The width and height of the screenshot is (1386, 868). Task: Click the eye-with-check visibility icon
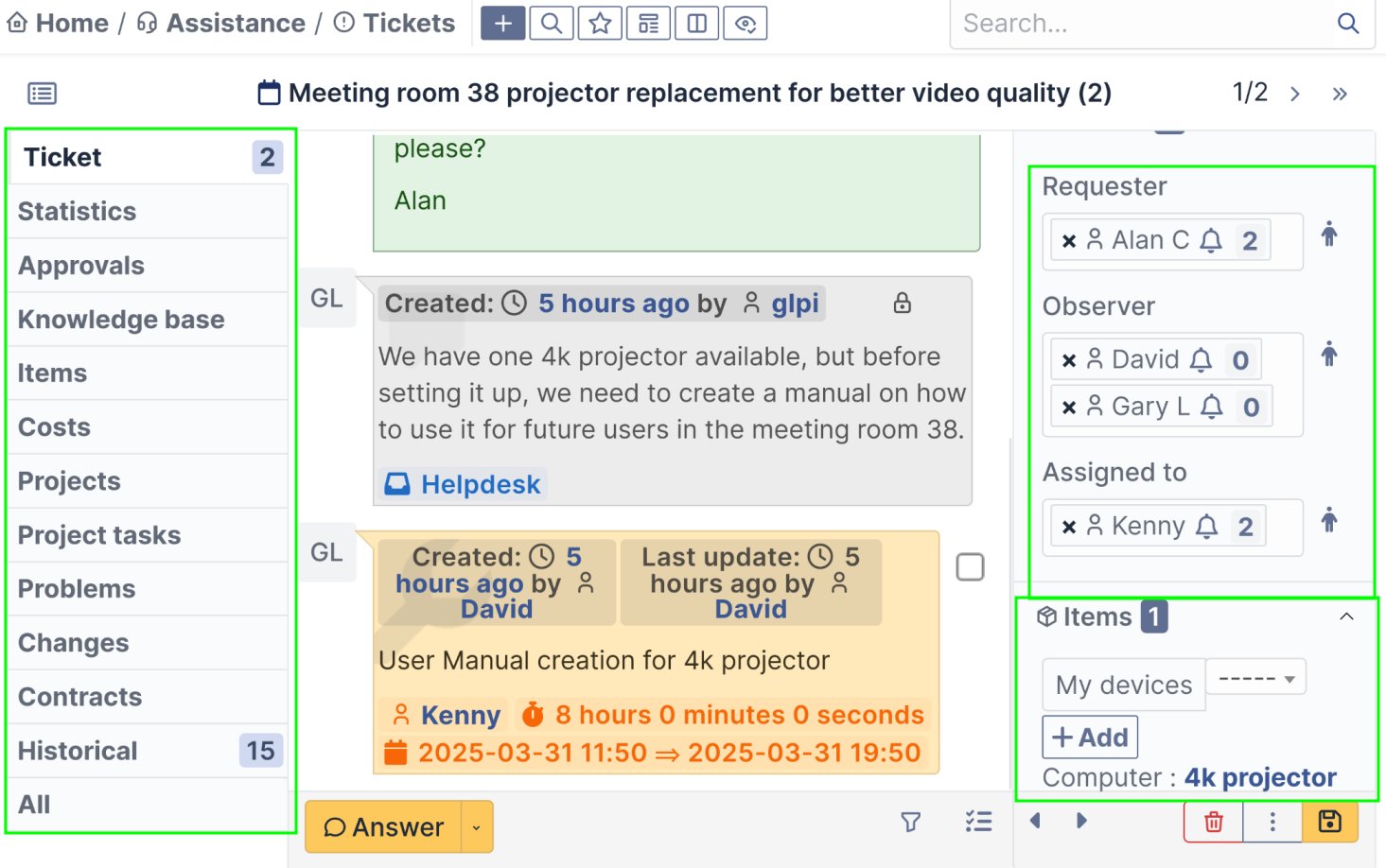coord(746,23)
